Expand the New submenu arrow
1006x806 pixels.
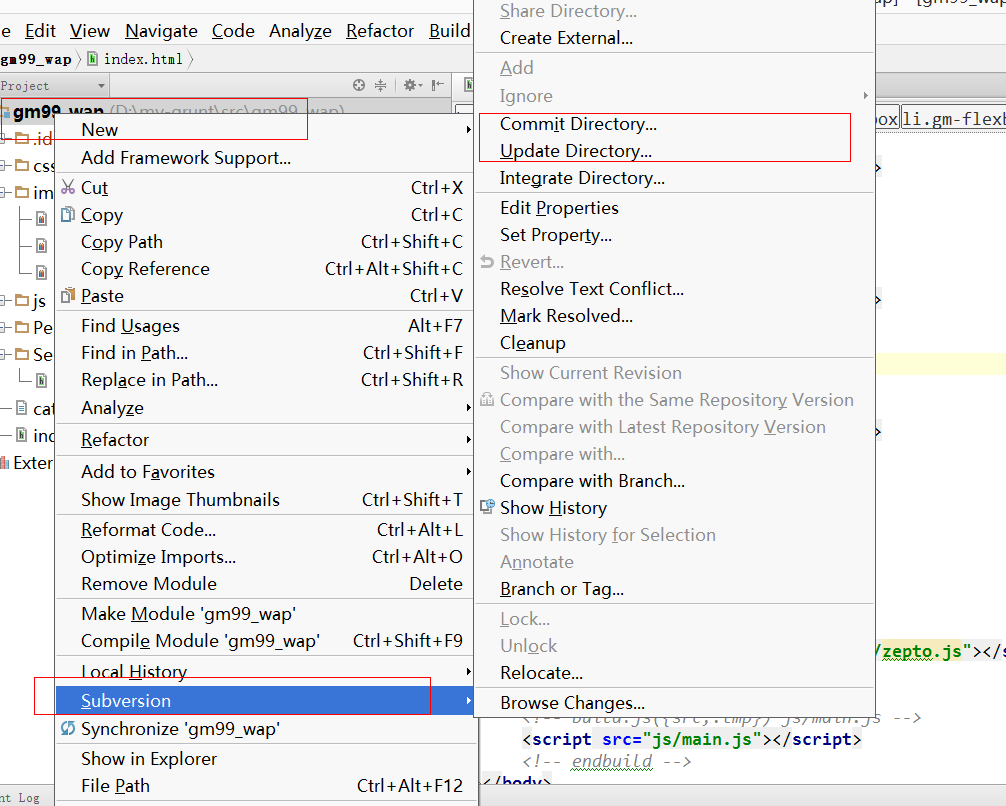(468, 130)
